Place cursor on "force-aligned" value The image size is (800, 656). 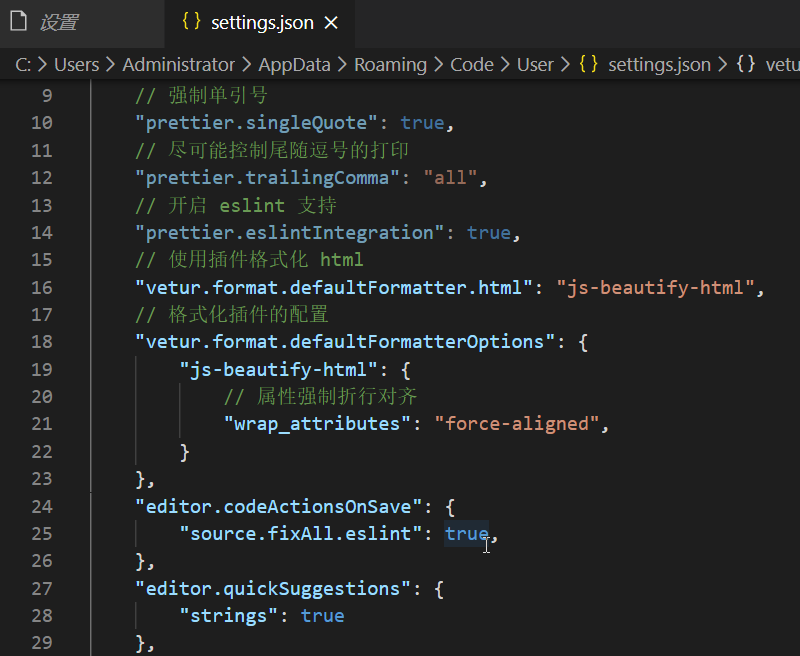click(x=516, y=424)
